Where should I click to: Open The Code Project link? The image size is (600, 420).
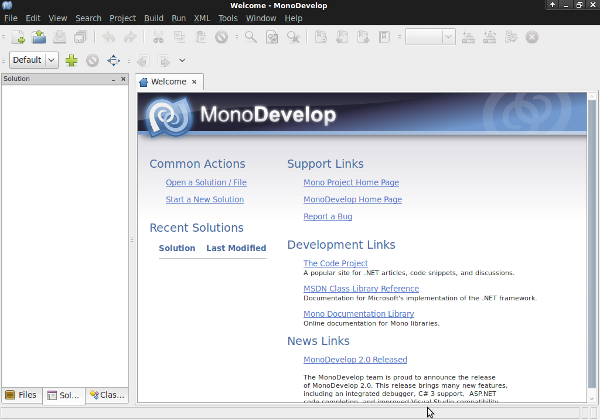tap(336, 263)
